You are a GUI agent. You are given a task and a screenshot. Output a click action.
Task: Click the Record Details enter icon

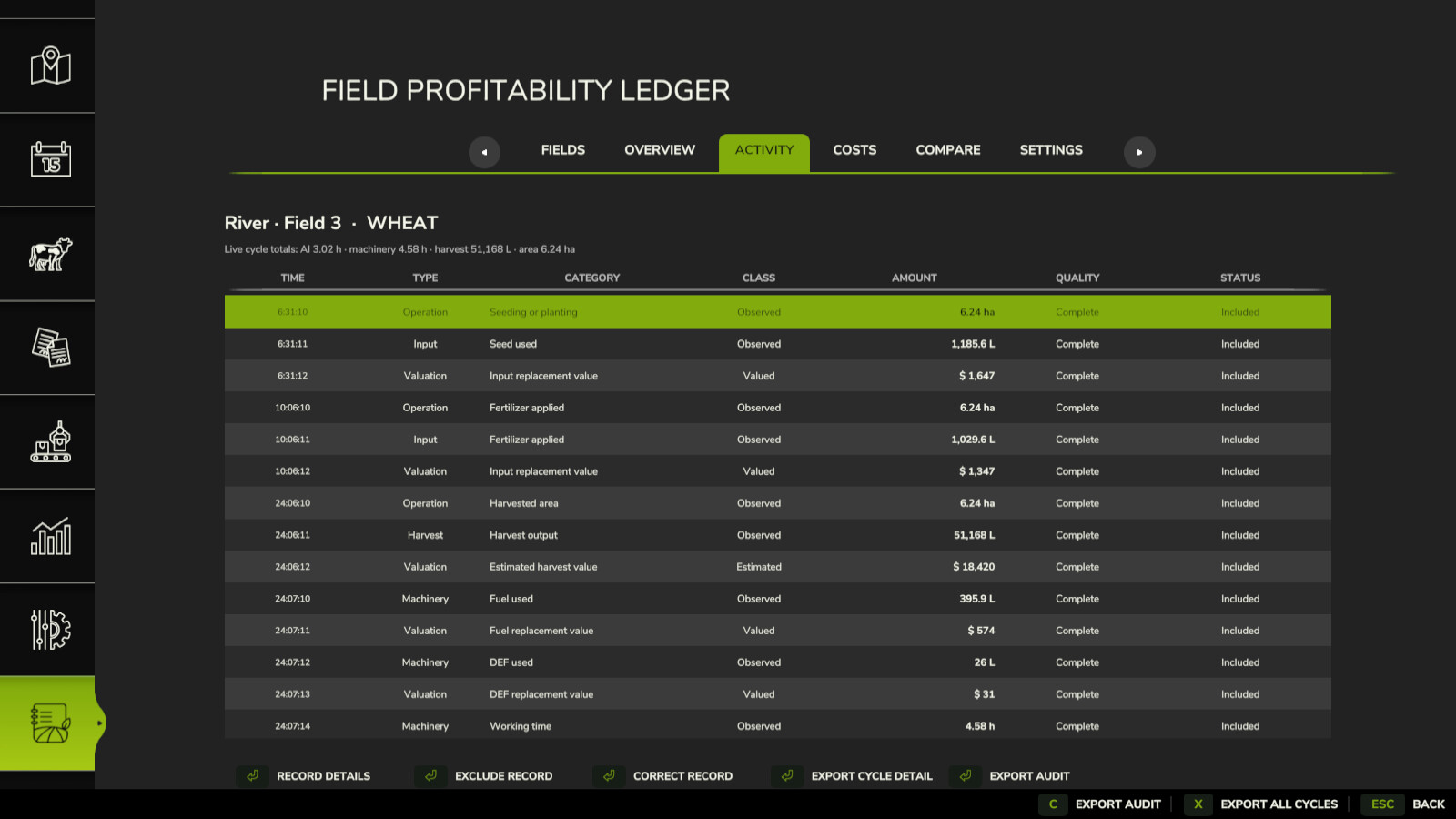[x=253, y=776]
